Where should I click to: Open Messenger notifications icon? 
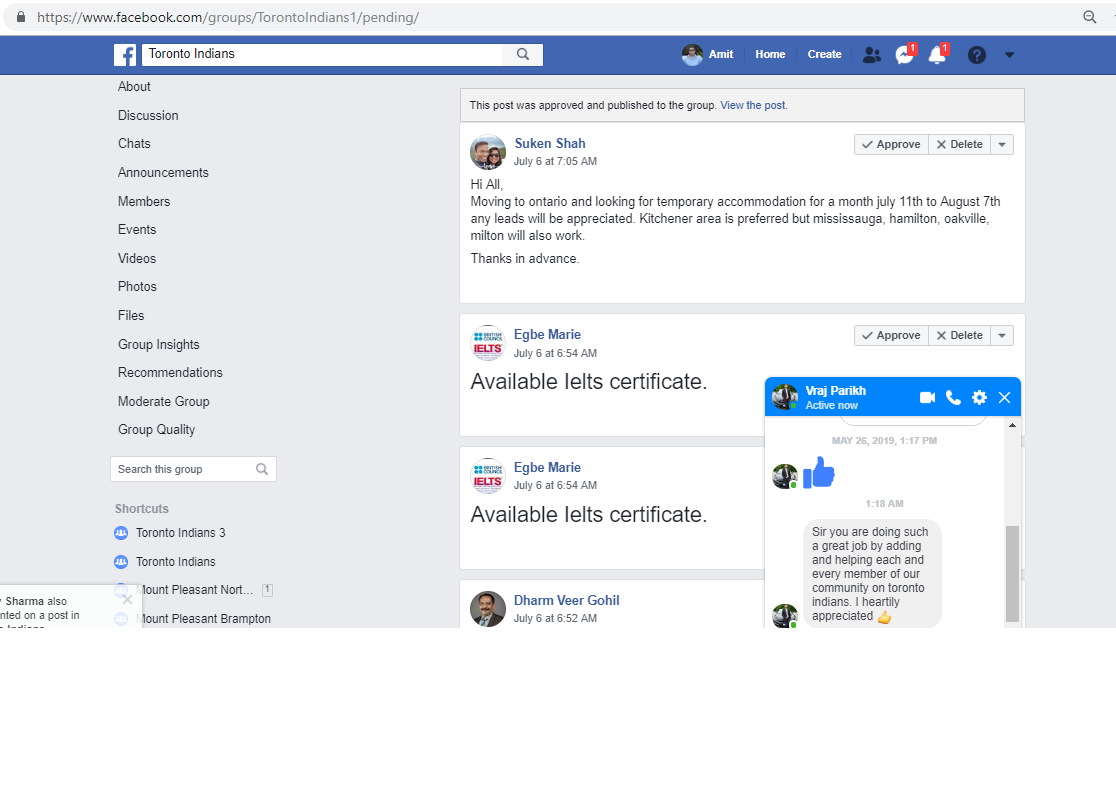coord(904,55)
